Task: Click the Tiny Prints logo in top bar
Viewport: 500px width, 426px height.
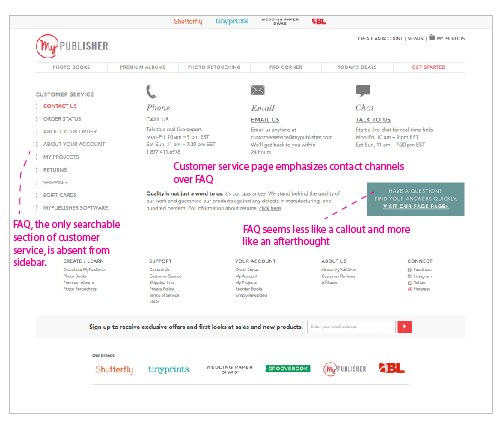Action: click(x=232, y=21)
